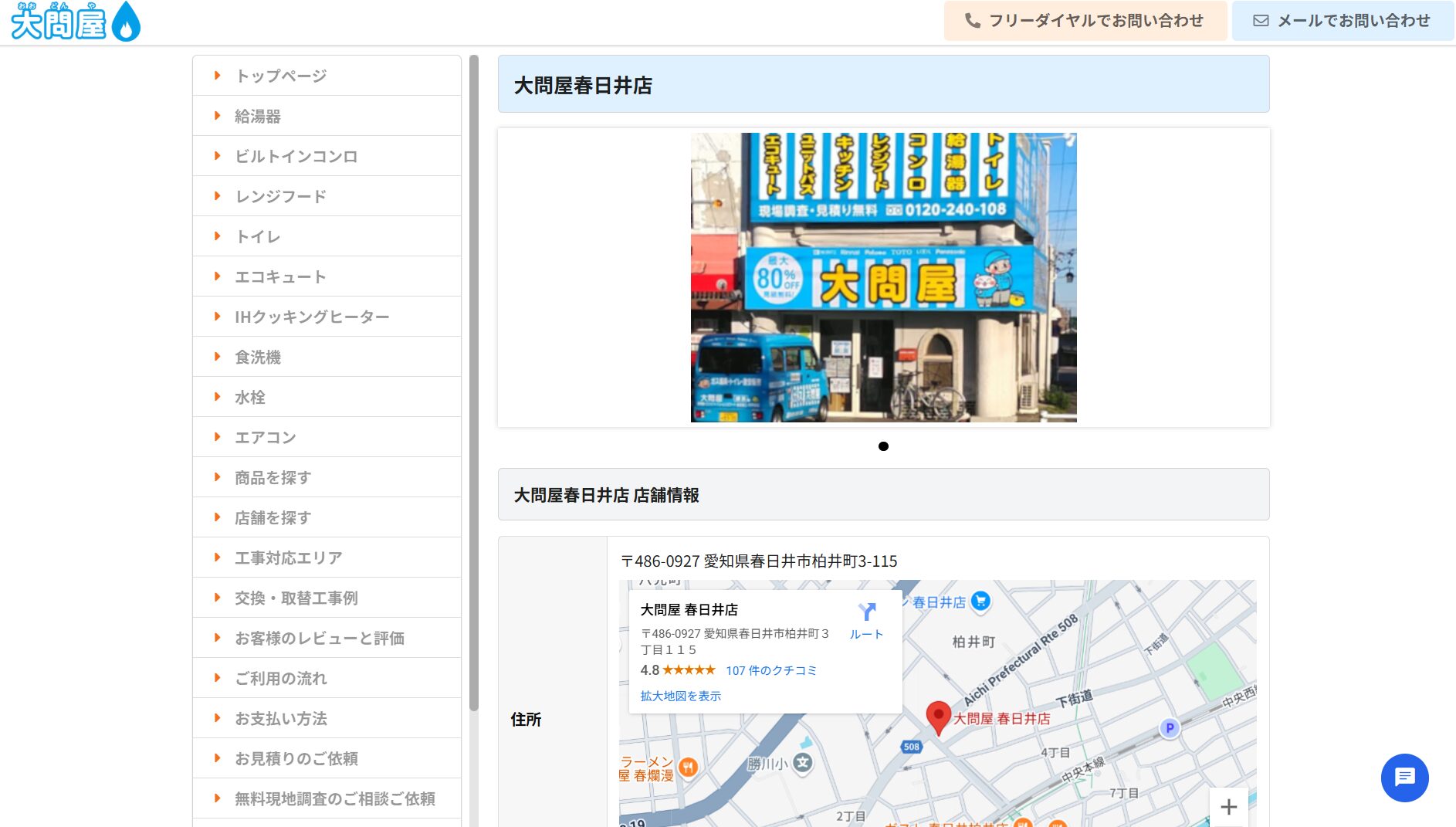Open トップページ in the sidebar

coord(327,76)
